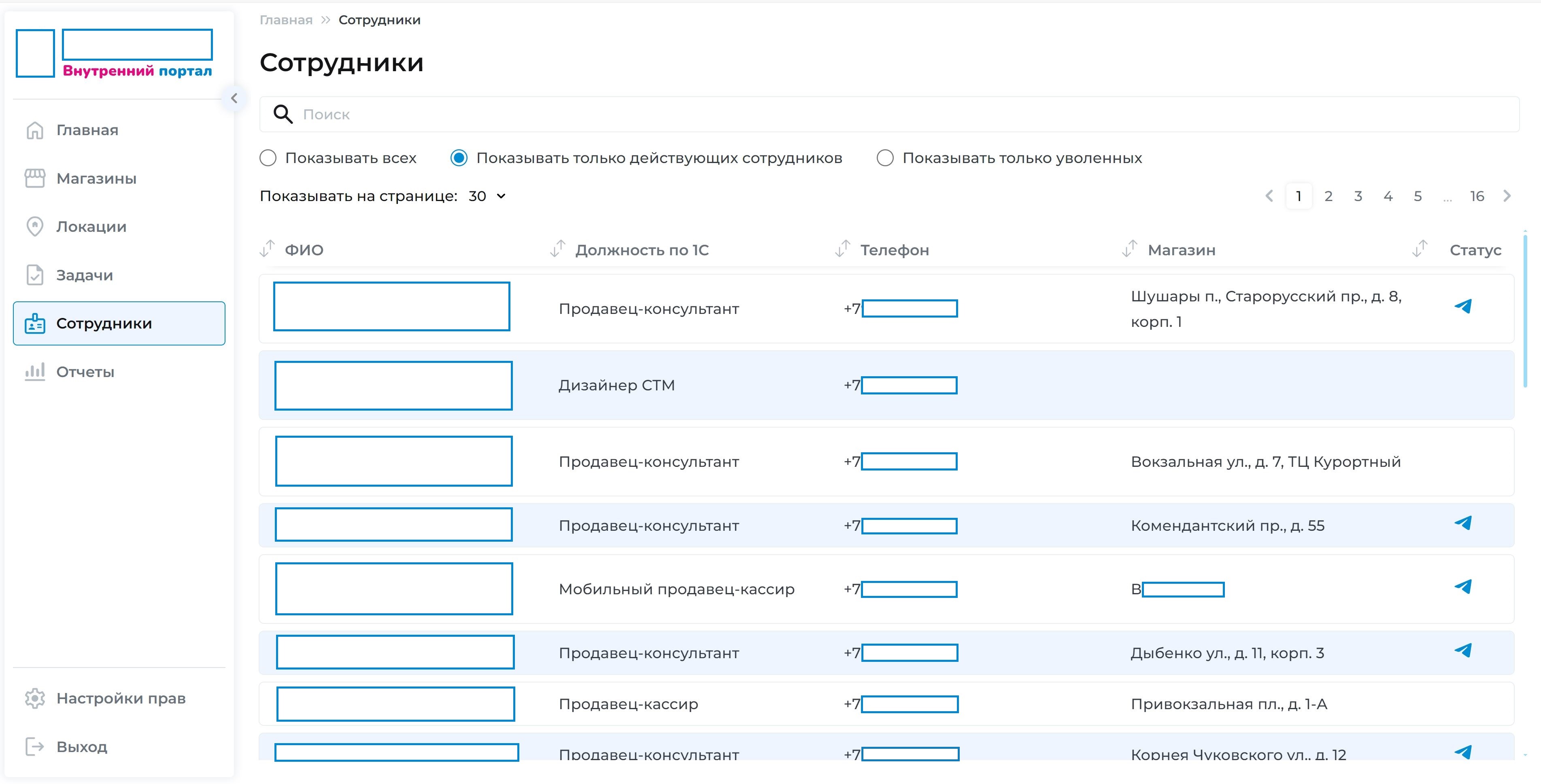Viewport: 1541px width, 784px height.
Task: Select Показывать только уволенных radio button
Action: 885,158
